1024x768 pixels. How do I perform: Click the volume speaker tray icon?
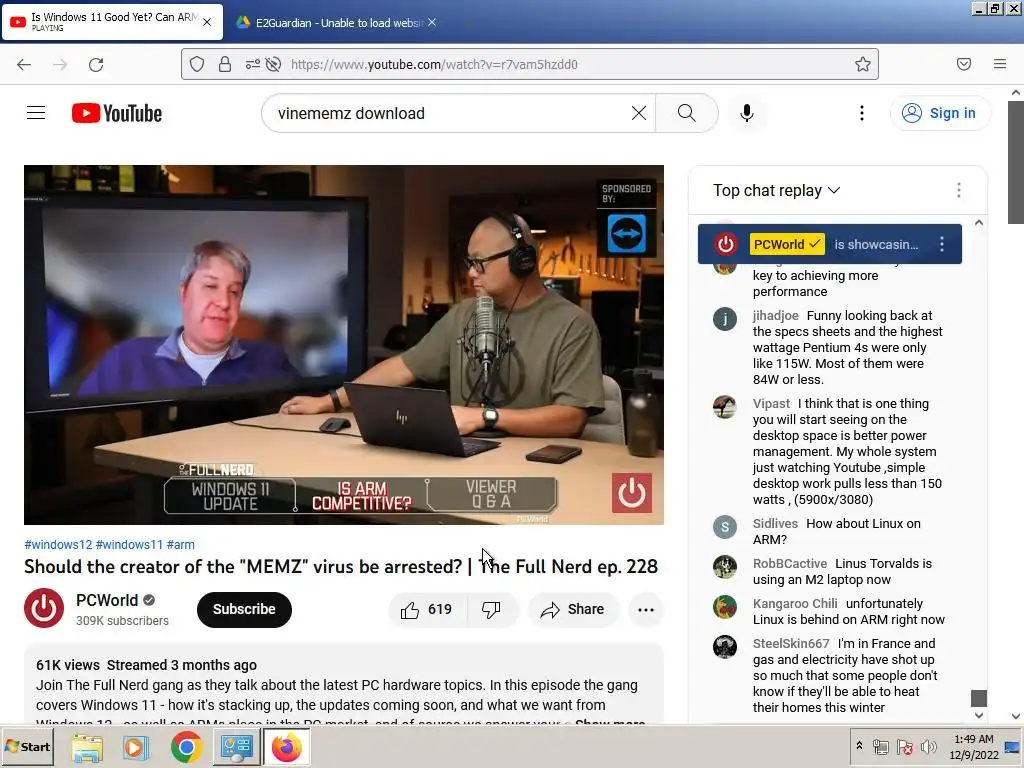point(928,746)
